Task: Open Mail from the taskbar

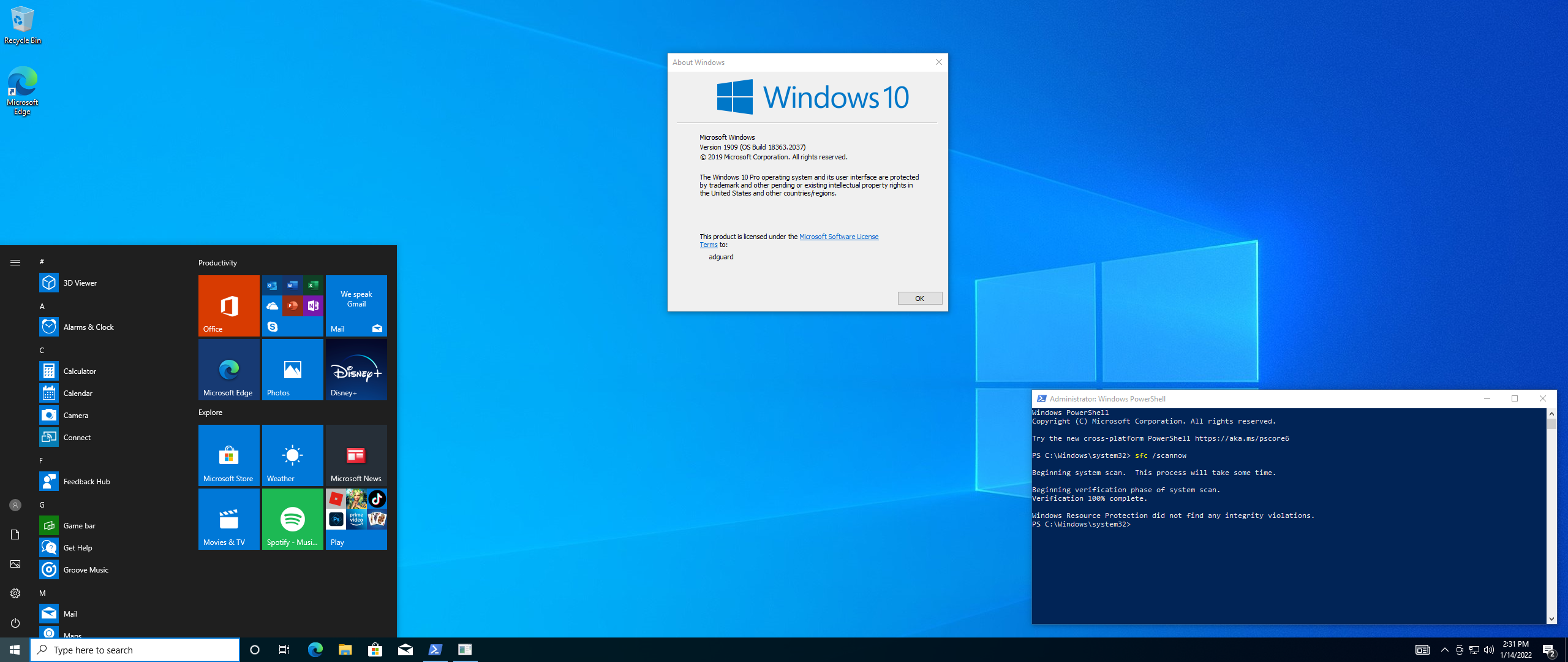Action: 405,650
